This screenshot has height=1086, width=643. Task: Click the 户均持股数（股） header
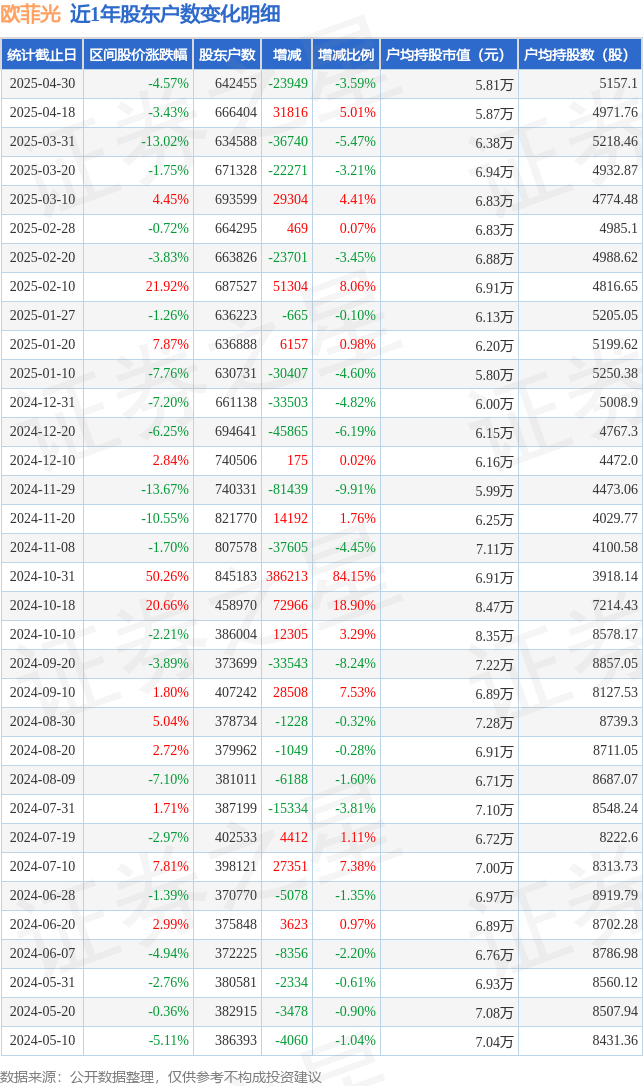tap(580, 55)
